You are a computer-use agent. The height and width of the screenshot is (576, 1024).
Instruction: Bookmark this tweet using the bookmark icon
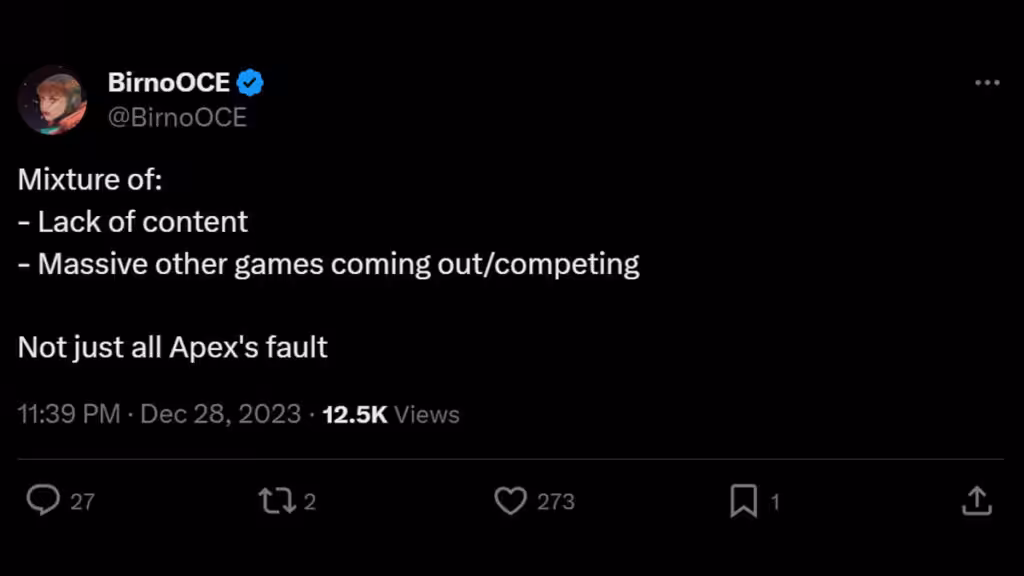pos(743,500)
